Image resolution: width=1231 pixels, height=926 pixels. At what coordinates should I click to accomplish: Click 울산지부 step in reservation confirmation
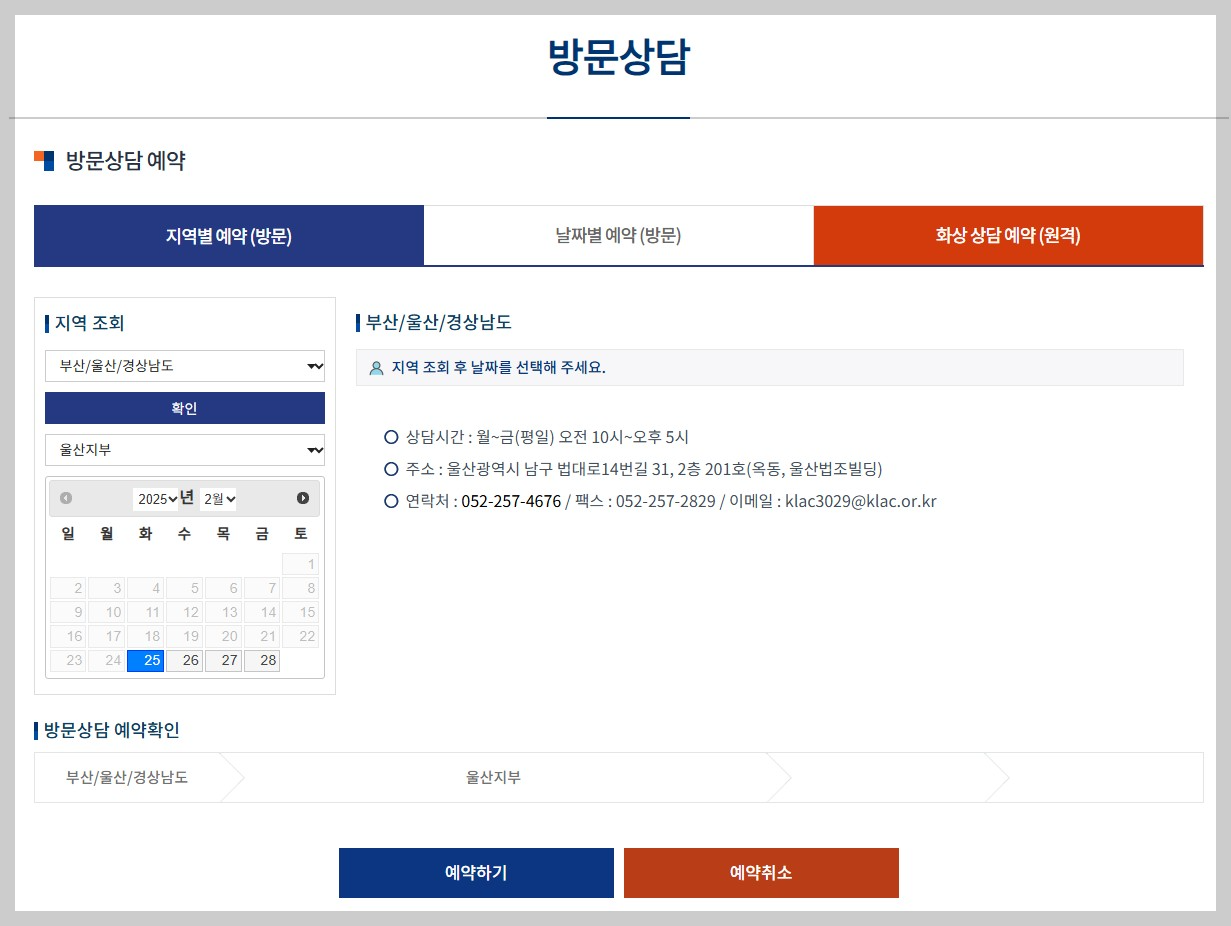pyautogui.click(x=493, y=777)
